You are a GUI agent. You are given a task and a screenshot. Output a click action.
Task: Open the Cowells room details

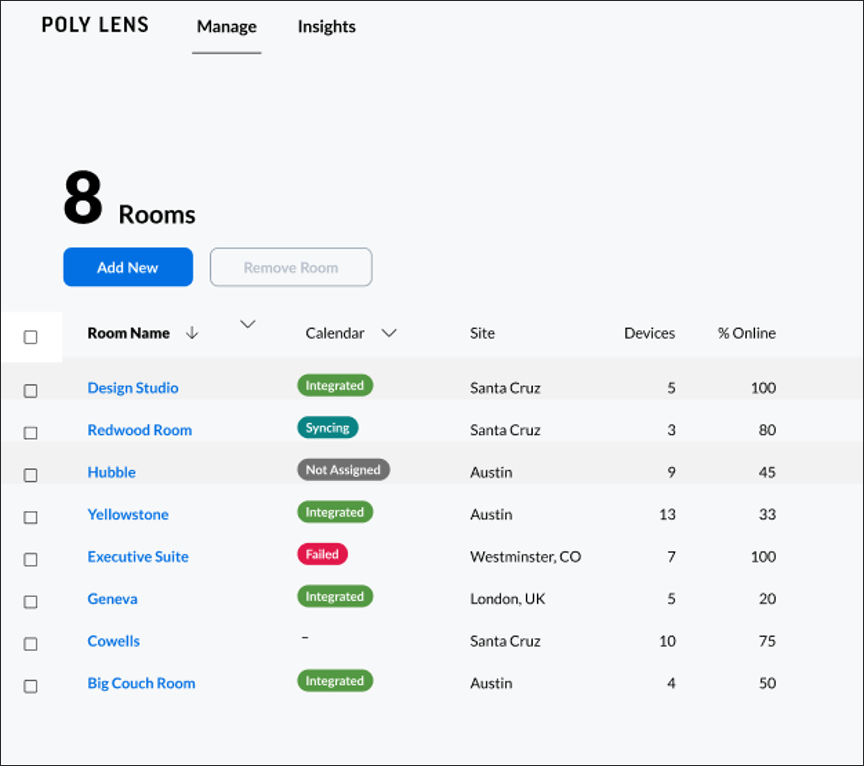pos(113,641)
